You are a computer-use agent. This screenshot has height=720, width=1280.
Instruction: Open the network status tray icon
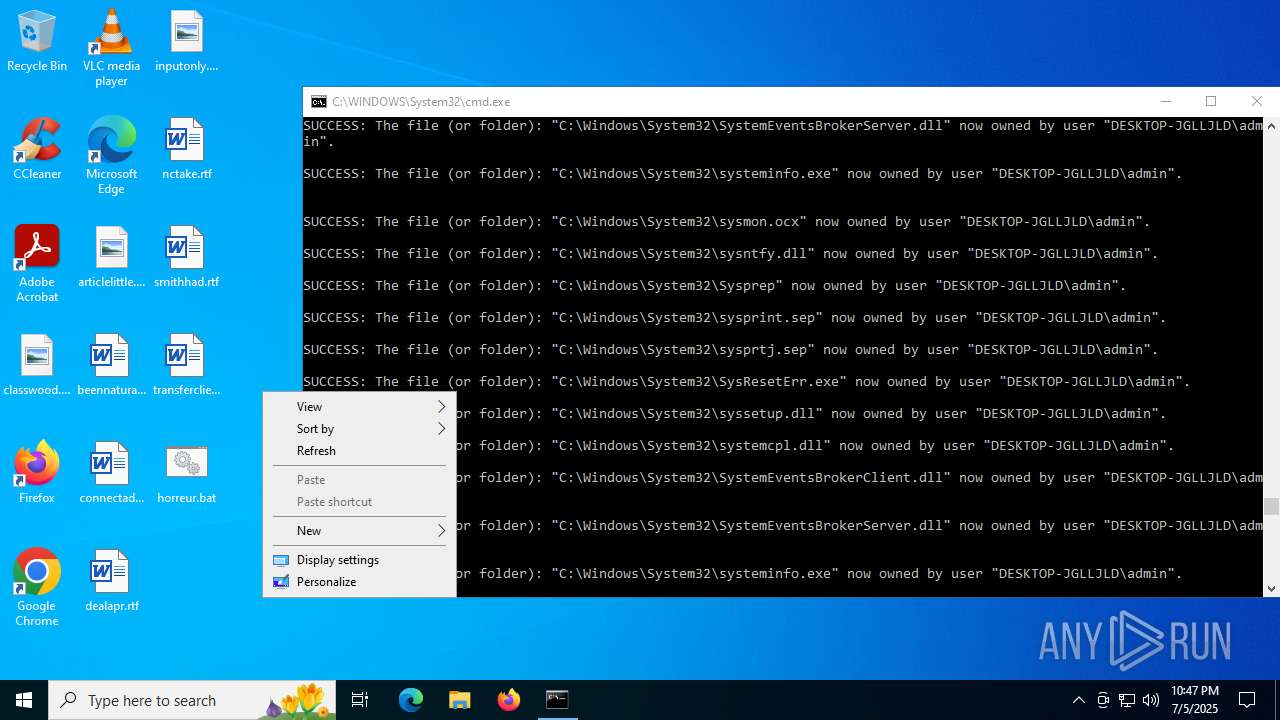pos(1127,700)
